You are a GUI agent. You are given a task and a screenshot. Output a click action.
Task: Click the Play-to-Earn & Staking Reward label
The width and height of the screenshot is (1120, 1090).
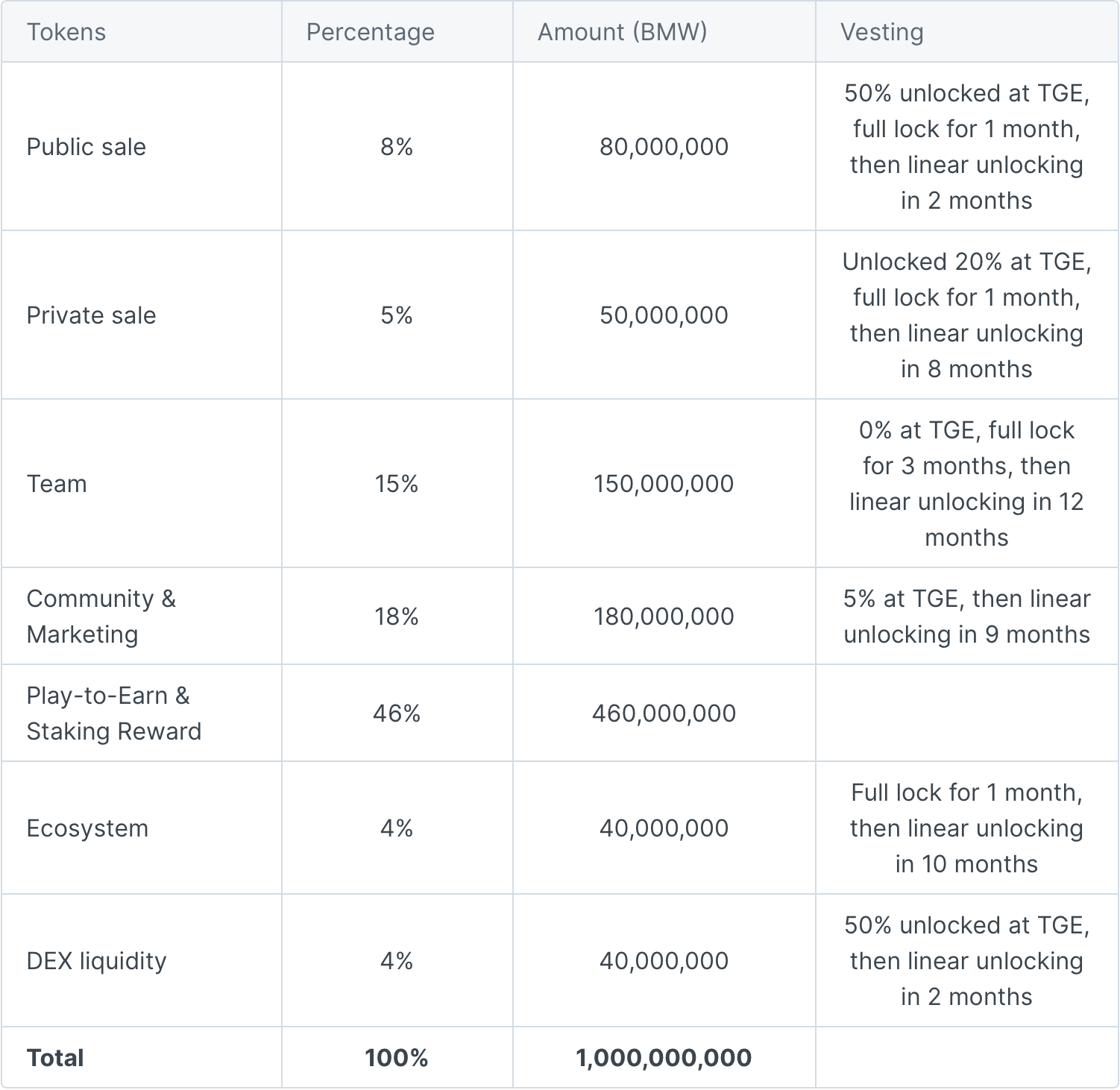[x=114, y=713]
